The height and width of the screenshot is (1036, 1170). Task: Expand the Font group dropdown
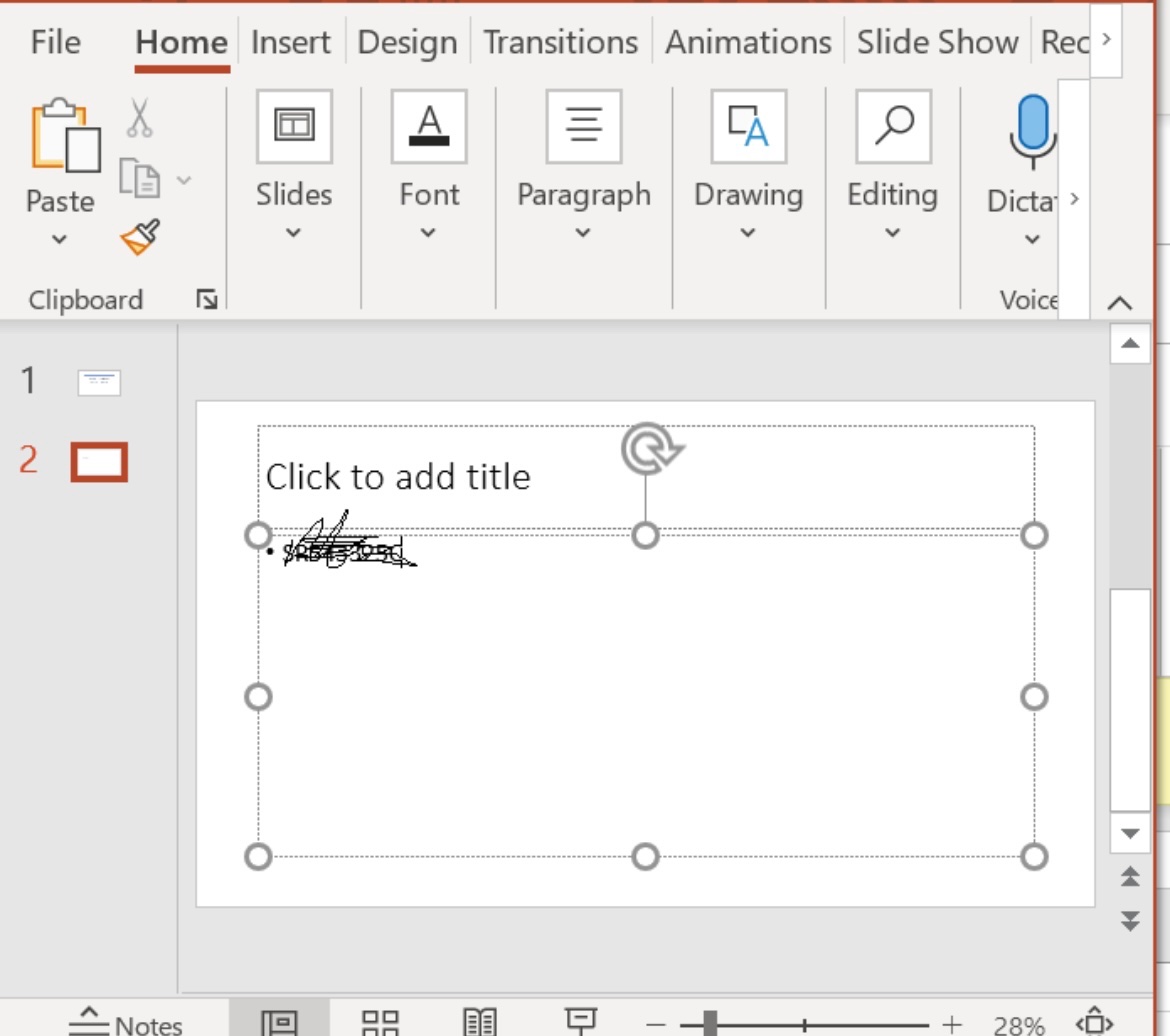(428, 233)
